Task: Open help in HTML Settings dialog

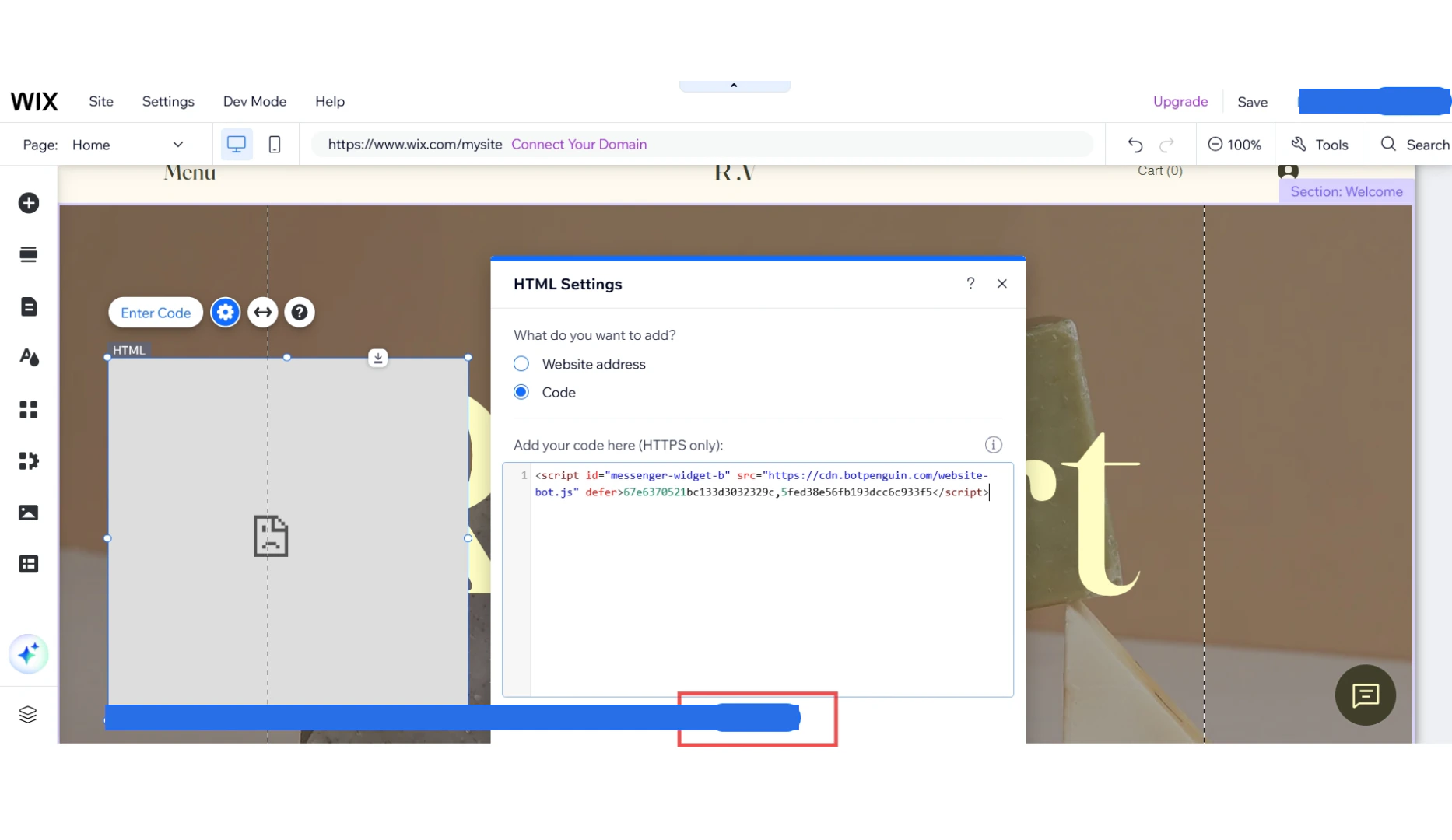Action: [970, 283]
